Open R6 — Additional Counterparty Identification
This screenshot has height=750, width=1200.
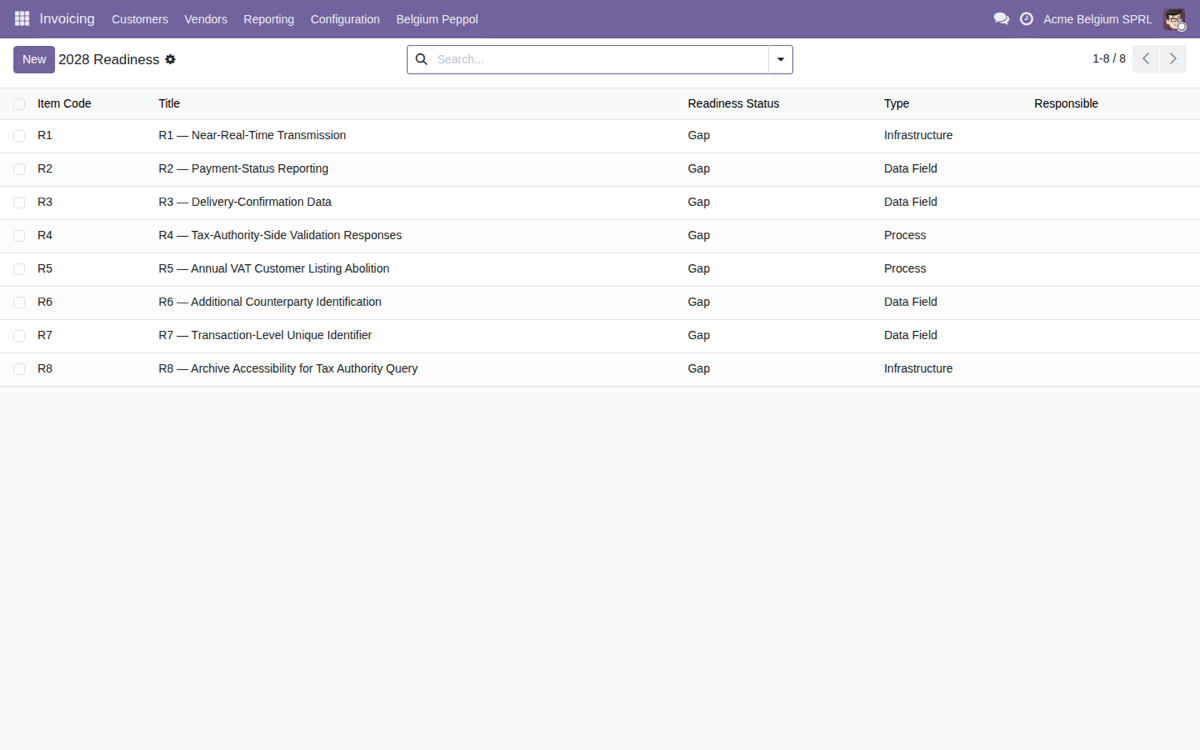click(x=270, y=302)
